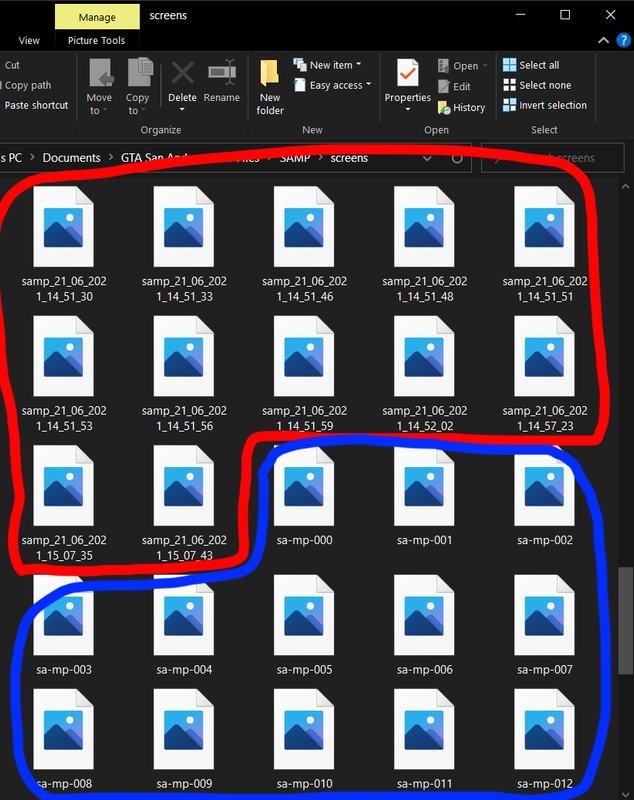
Task: Click the search screens input box
Action: point(552,158)
